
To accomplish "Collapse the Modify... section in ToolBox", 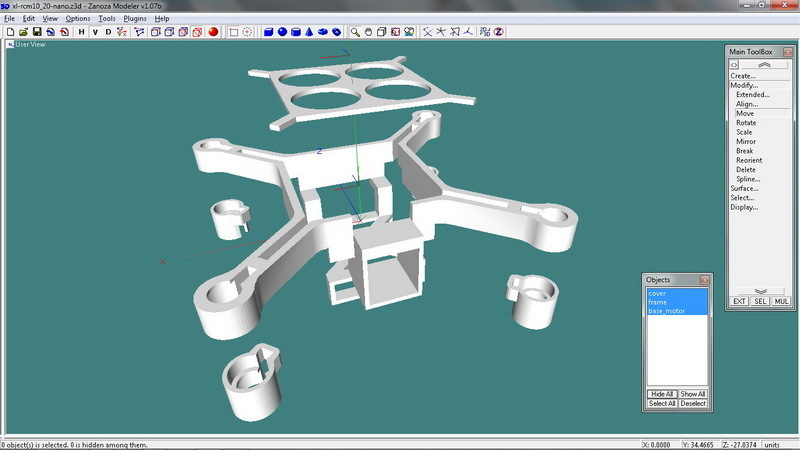I will tap(744, 85).
